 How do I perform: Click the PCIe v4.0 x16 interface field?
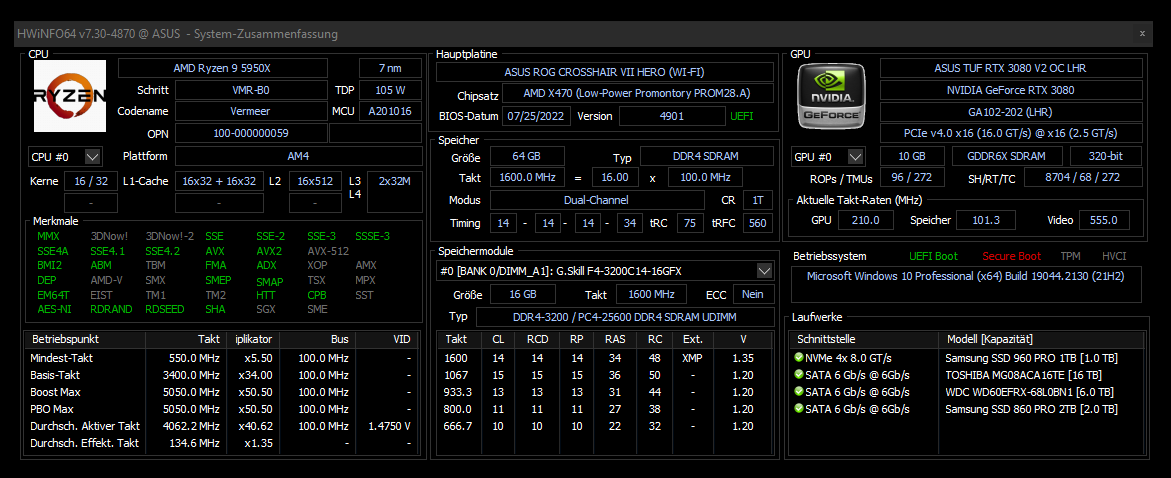pos(1011,133)
